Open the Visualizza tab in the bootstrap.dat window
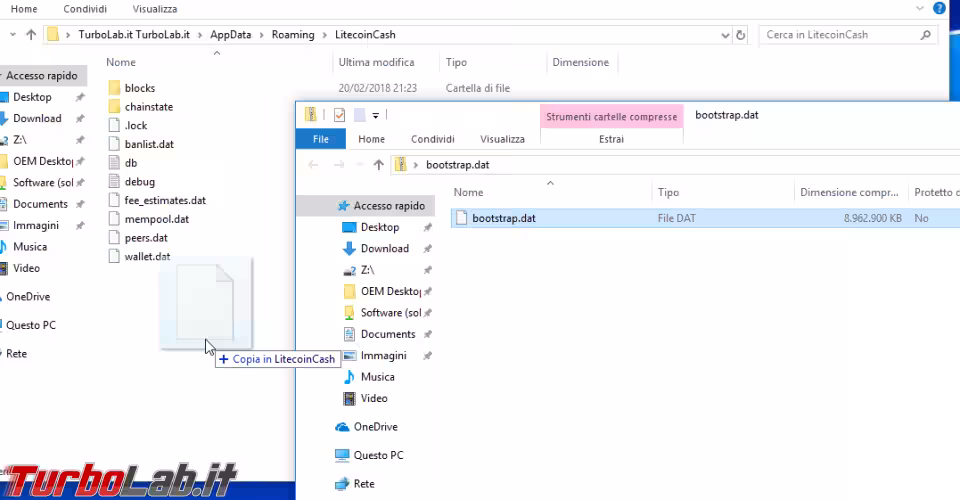The image size is (960, 500). tap(503, 139)
